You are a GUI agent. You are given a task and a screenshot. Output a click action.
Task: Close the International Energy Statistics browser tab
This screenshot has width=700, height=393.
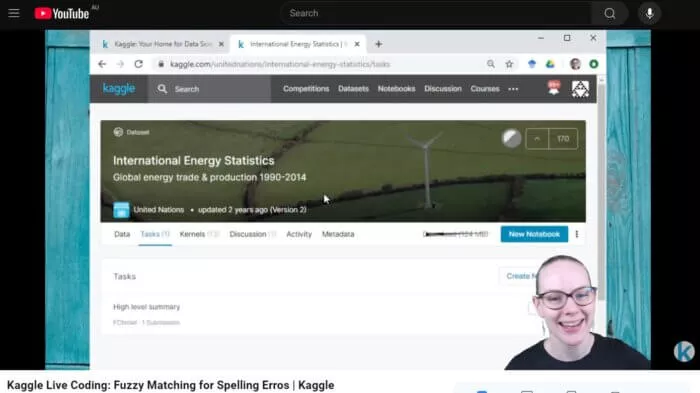[357, 44]
